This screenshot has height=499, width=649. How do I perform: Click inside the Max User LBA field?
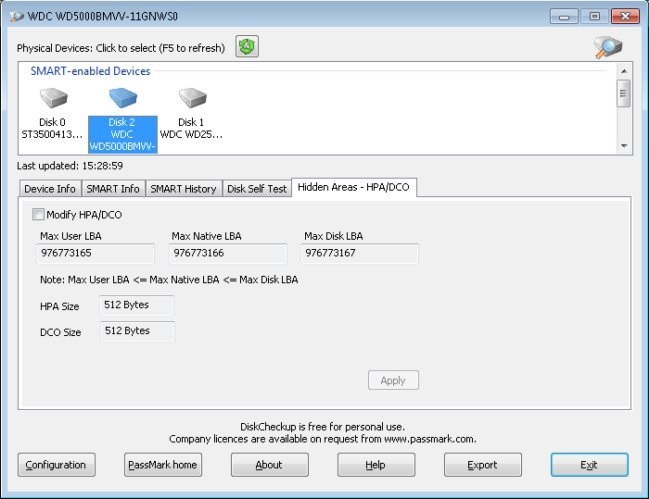click(96, 253)
